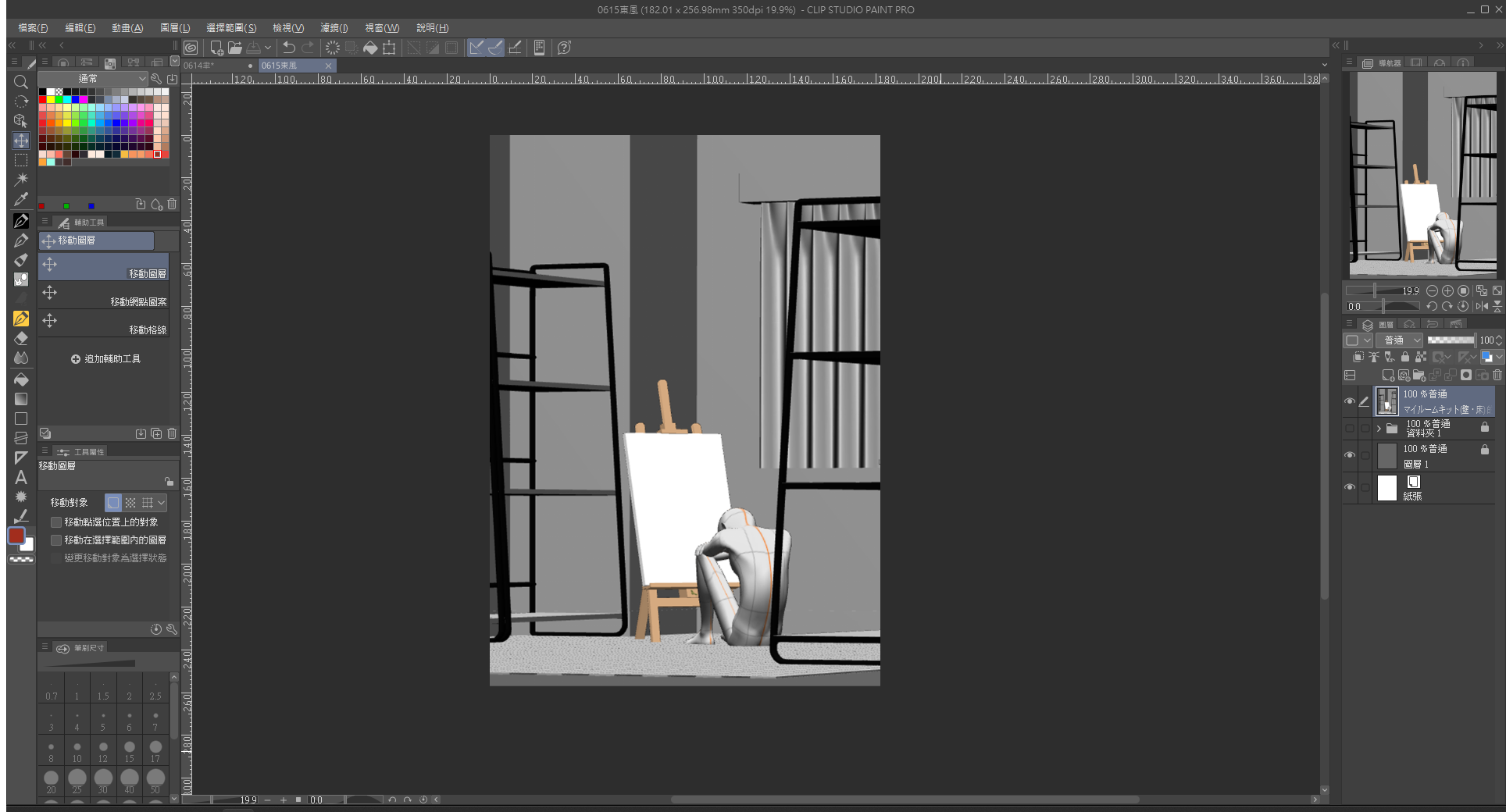Enable 移動在選擇範圍內的圖層 checkbox

[56, 540]
